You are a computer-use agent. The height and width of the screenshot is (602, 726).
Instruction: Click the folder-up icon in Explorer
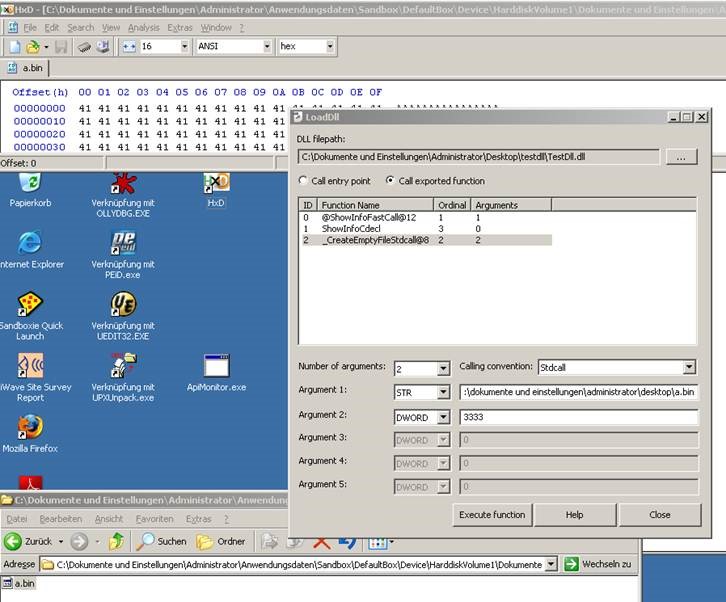click(x=116, y=541)
